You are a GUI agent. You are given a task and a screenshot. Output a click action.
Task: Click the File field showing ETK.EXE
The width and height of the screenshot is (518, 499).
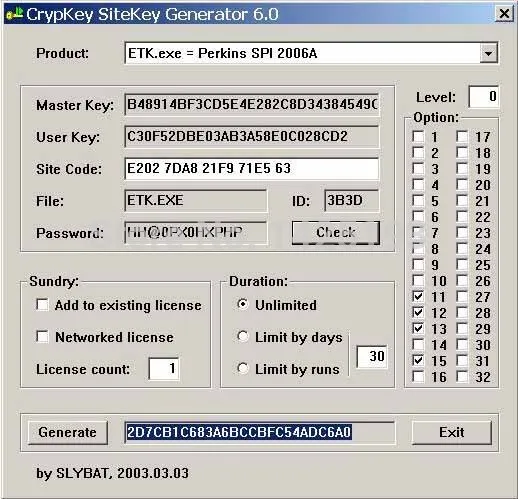[196, 201]
